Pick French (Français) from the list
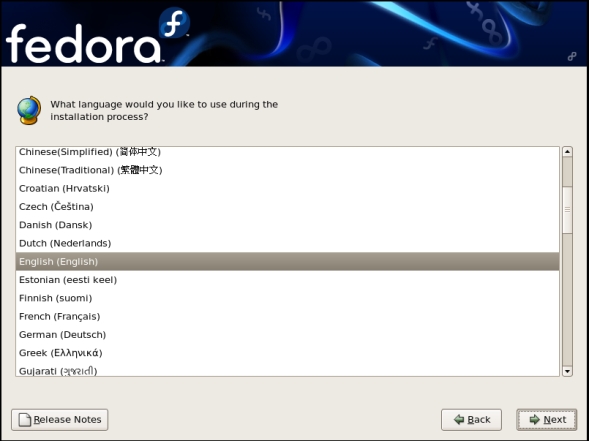This screenshot has width=589, height=441. pyautogui.click(x=287, y=316)
